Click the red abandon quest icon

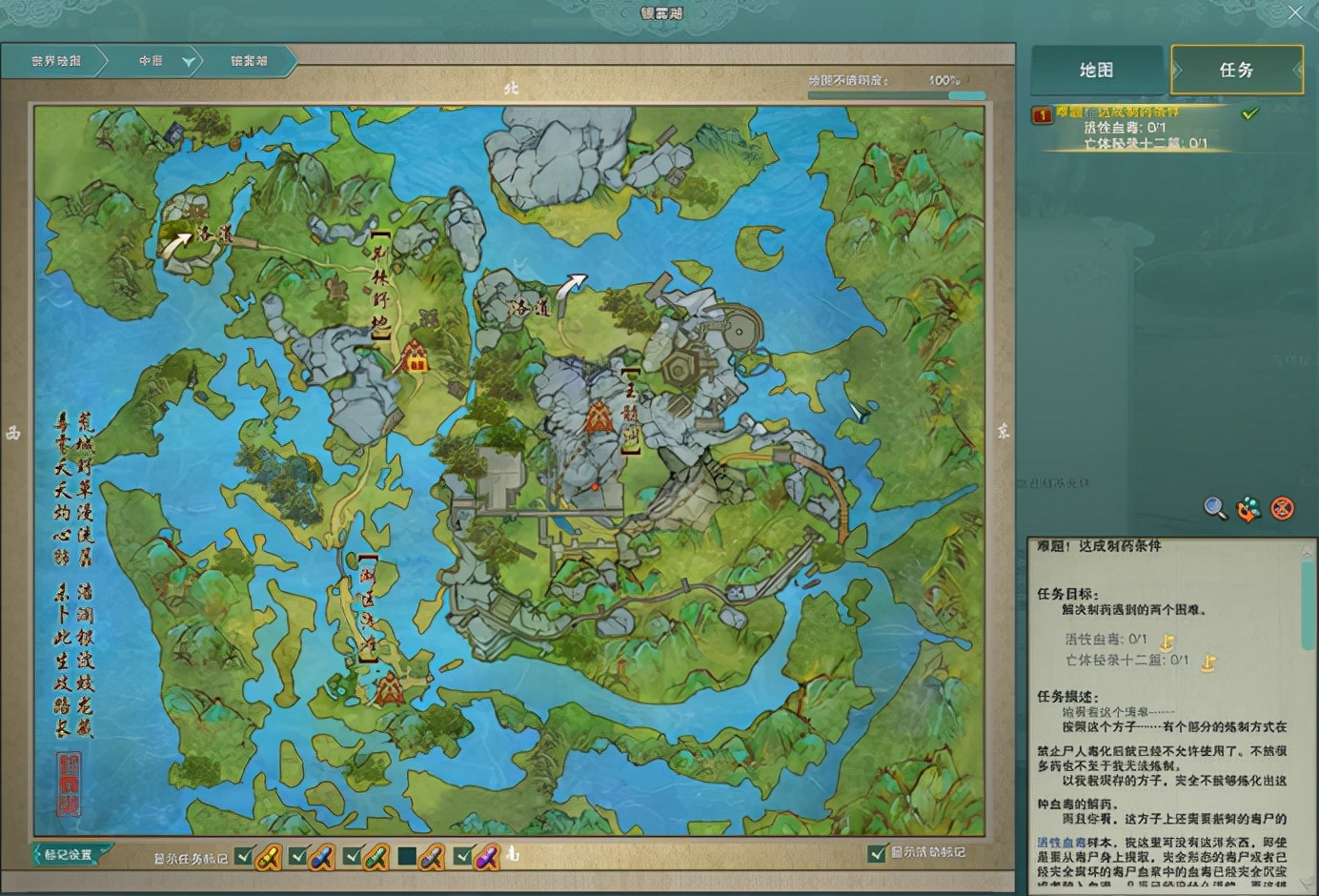tap(1283, 509)
